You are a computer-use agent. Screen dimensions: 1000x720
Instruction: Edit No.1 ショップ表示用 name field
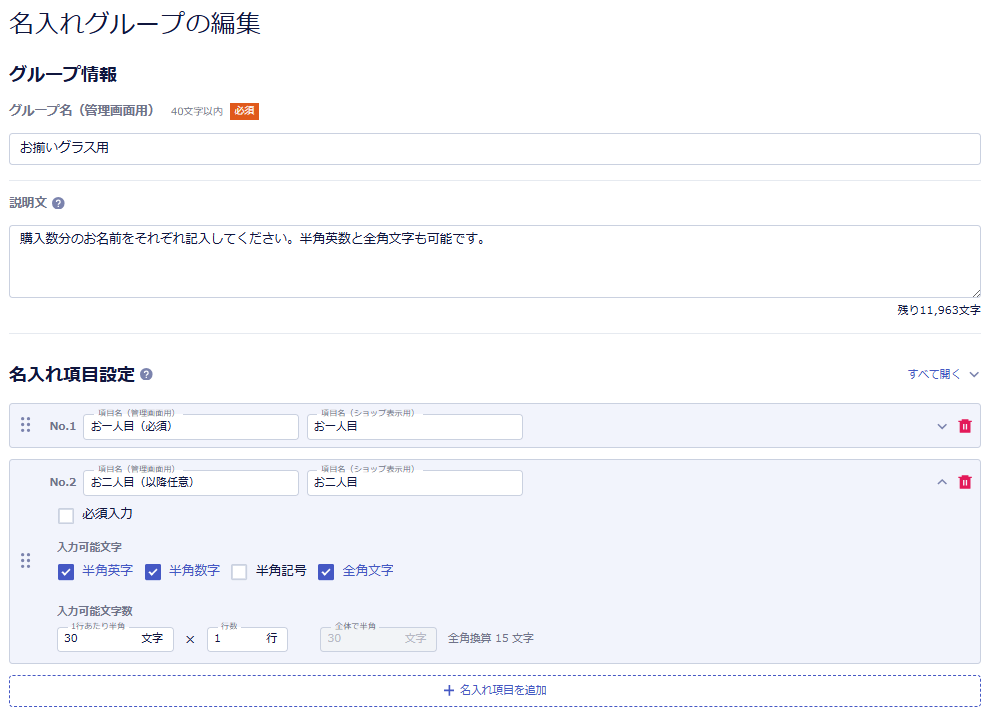coord(415,427)
